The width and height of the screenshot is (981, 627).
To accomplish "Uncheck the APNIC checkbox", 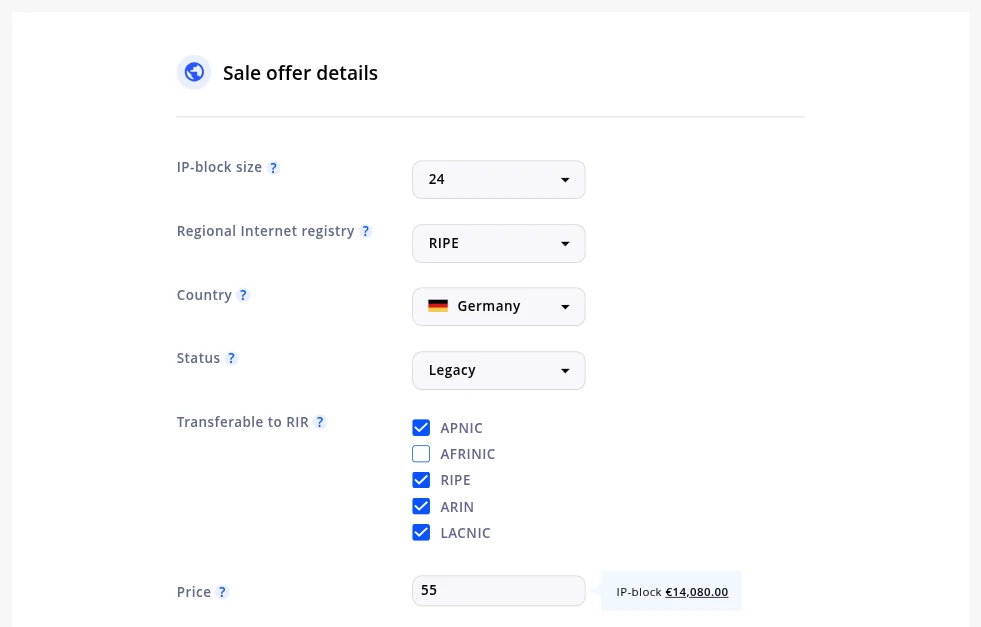I will click(x=421, y=428).
